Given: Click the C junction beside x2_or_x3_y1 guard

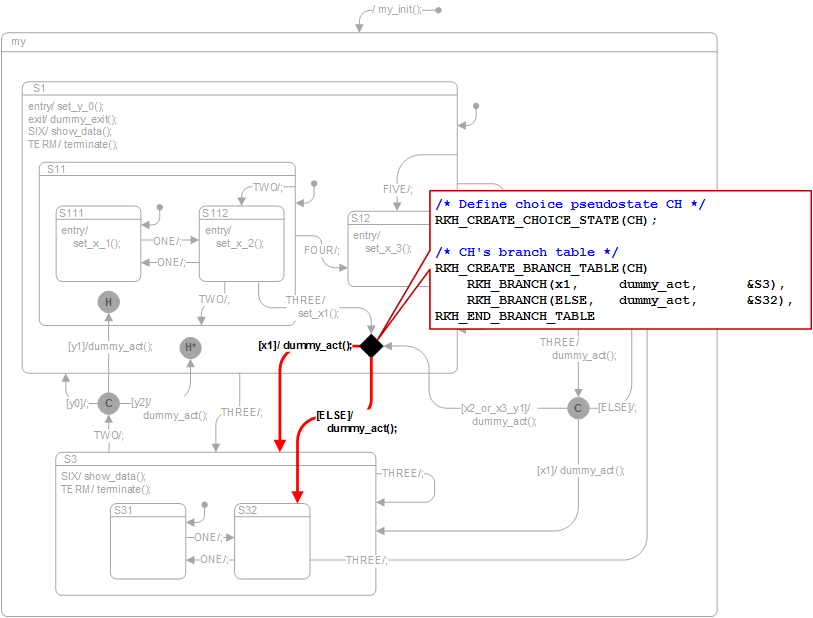Looking at the screenshot, I should pyautogui.click(x=578, y=408).
